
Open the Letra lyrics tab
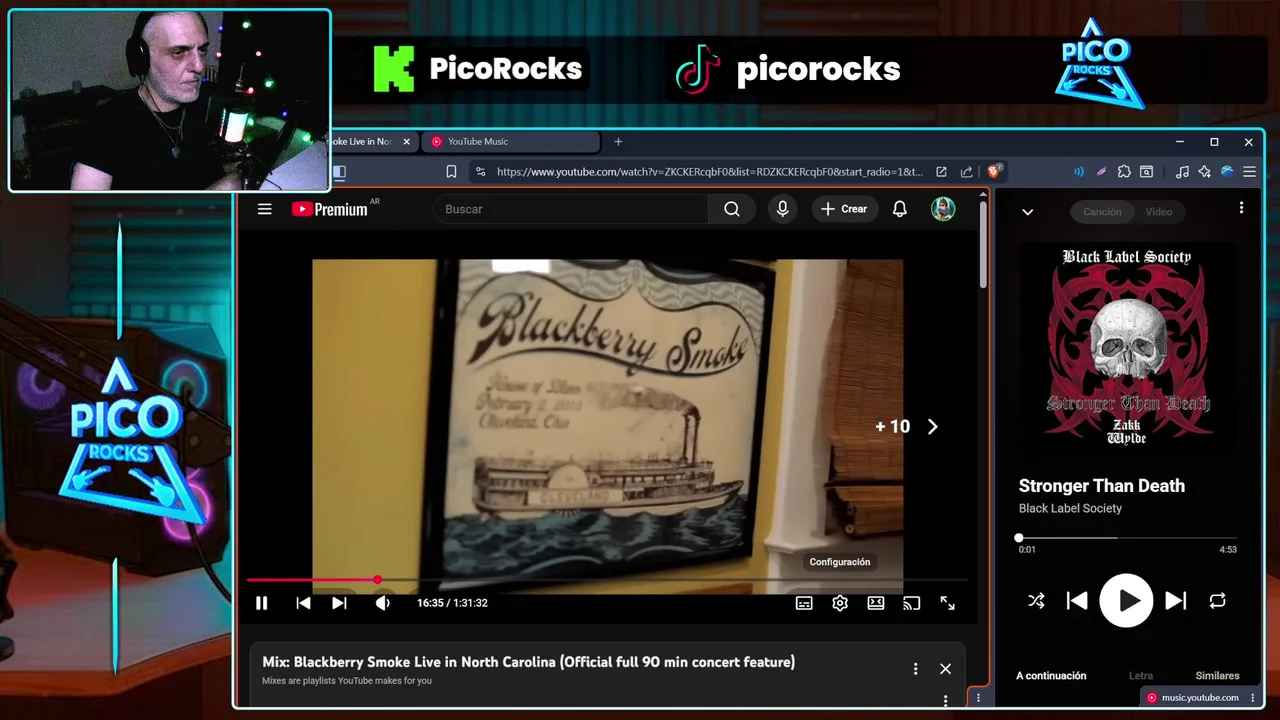(1141, 676)
